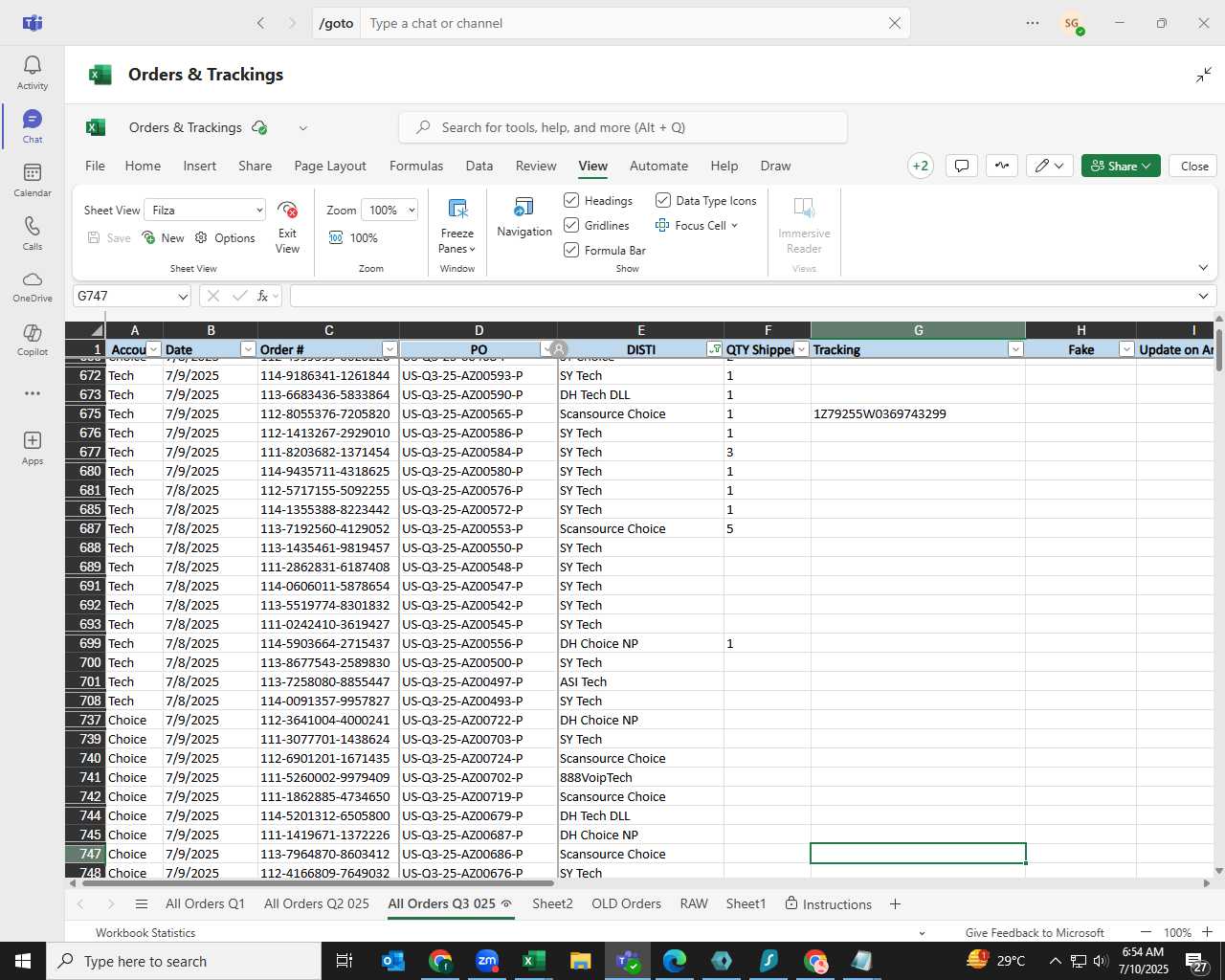The width and height of the screenshot is (1225, 980).
Task: Open Outlook in the taskbar
Action: coord(392,961)
